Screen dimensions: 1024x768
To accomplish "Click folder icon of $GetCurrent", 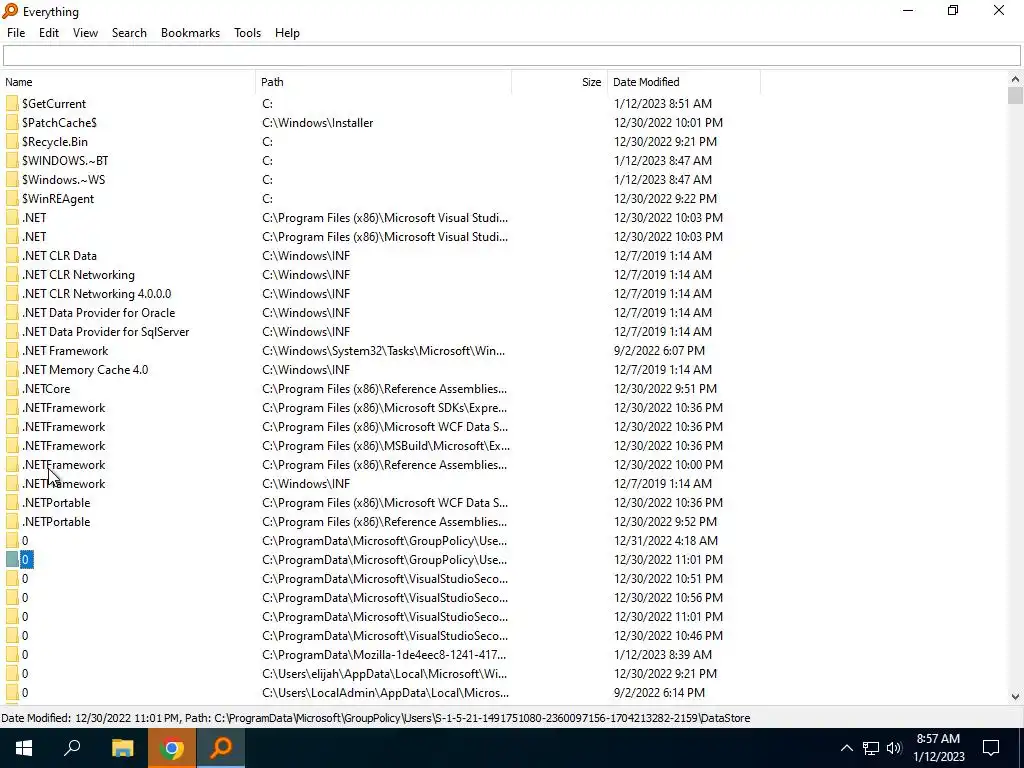I will click(12, 103).
